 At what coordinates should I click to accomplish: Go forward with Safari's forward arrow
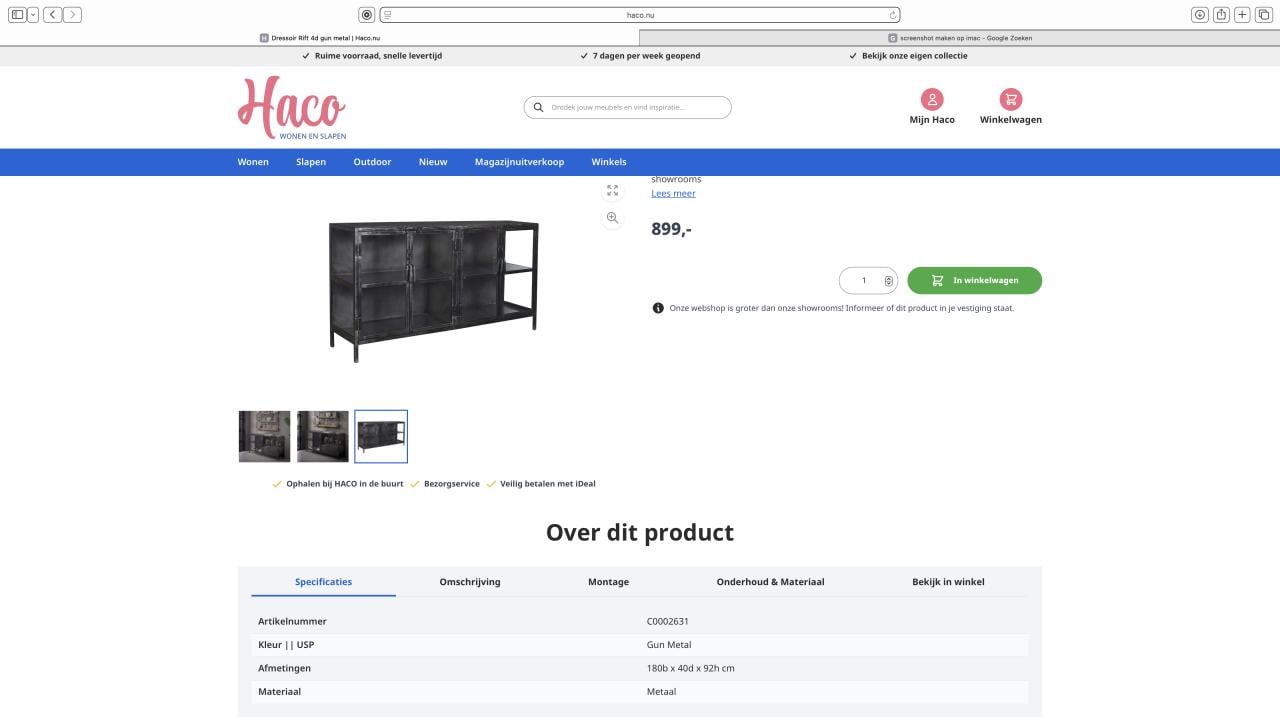click(x=72, y=15)
